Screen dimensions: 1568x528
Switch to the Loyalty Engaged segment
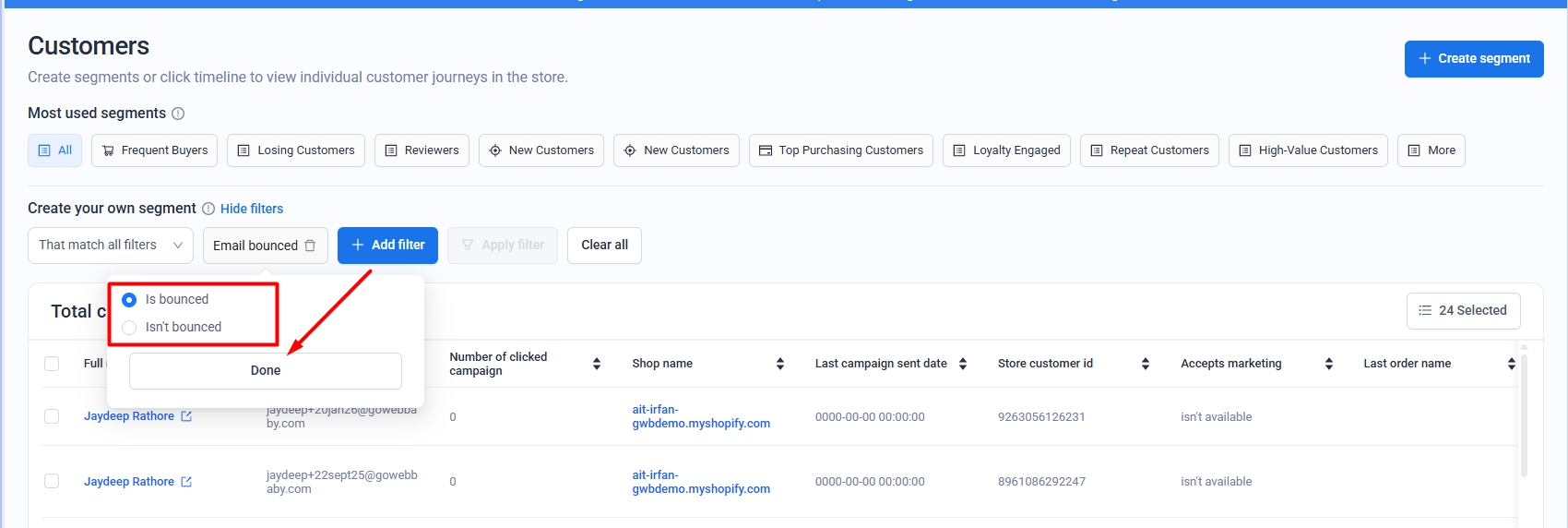(x=1006, y=150)
